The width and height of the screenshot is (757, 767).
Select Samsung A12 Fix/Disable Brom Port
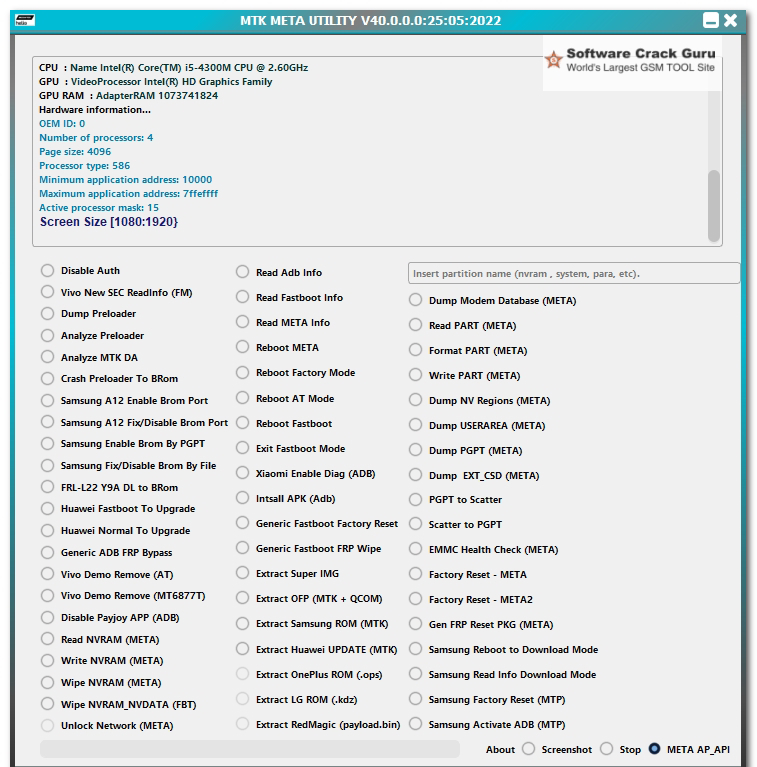coord(47,422)
